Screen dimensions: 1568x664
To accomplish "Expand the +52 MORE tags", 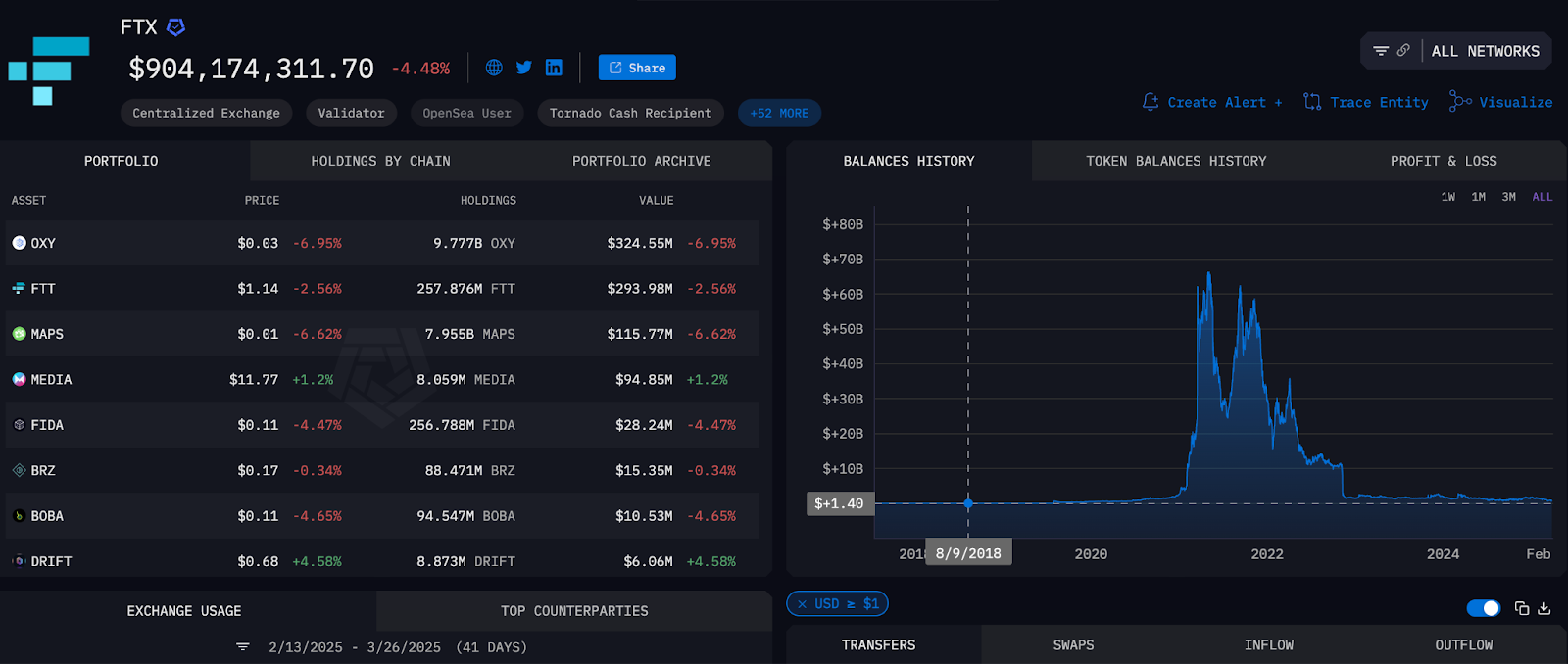I will click(x=779, y=113).
